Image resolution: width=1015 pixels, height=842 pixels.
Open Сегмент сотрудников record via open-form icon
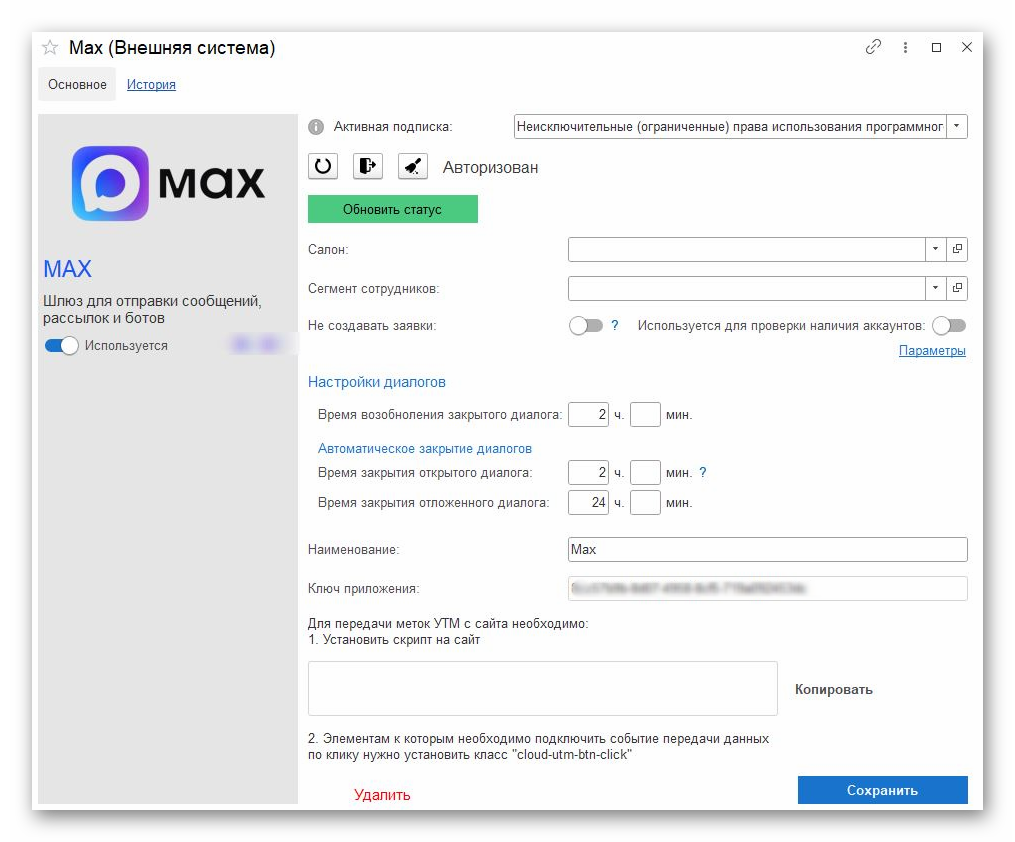point(957,288)
